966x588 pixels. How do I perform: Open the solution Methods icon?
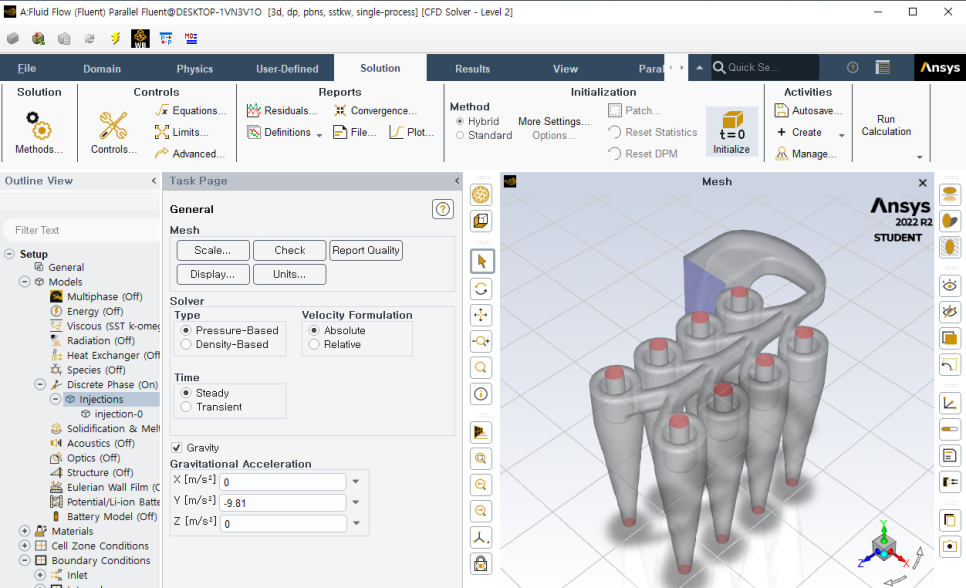39,125
